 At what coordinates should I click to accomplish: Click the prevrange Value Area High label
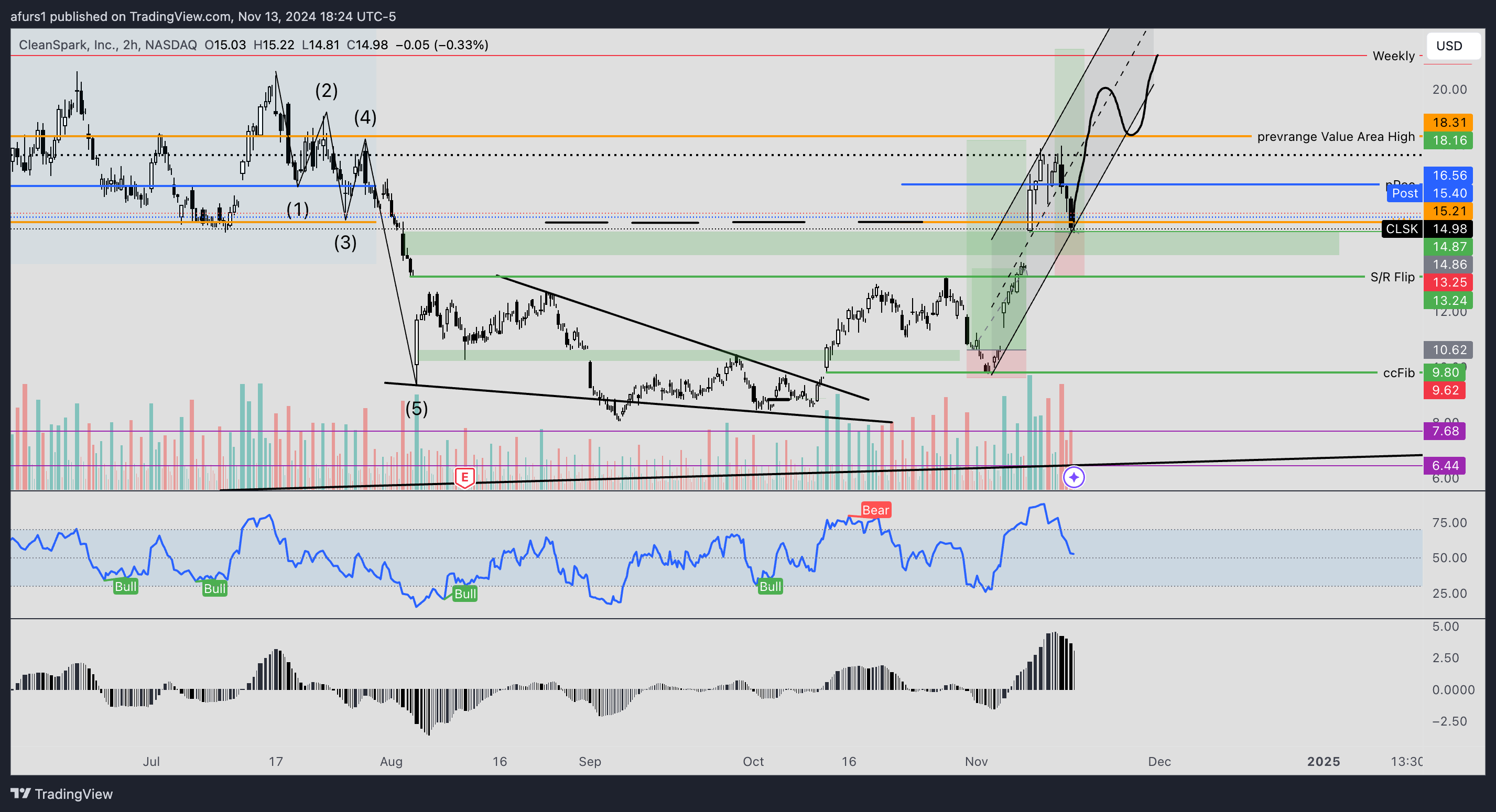pos(1336,137)
